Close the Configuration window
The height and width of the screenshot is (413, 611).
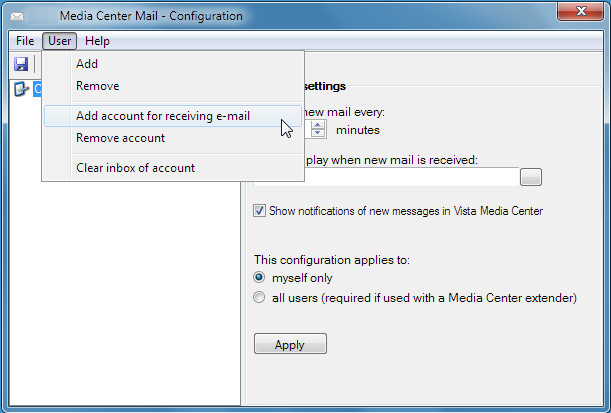[x=581, y=11]
